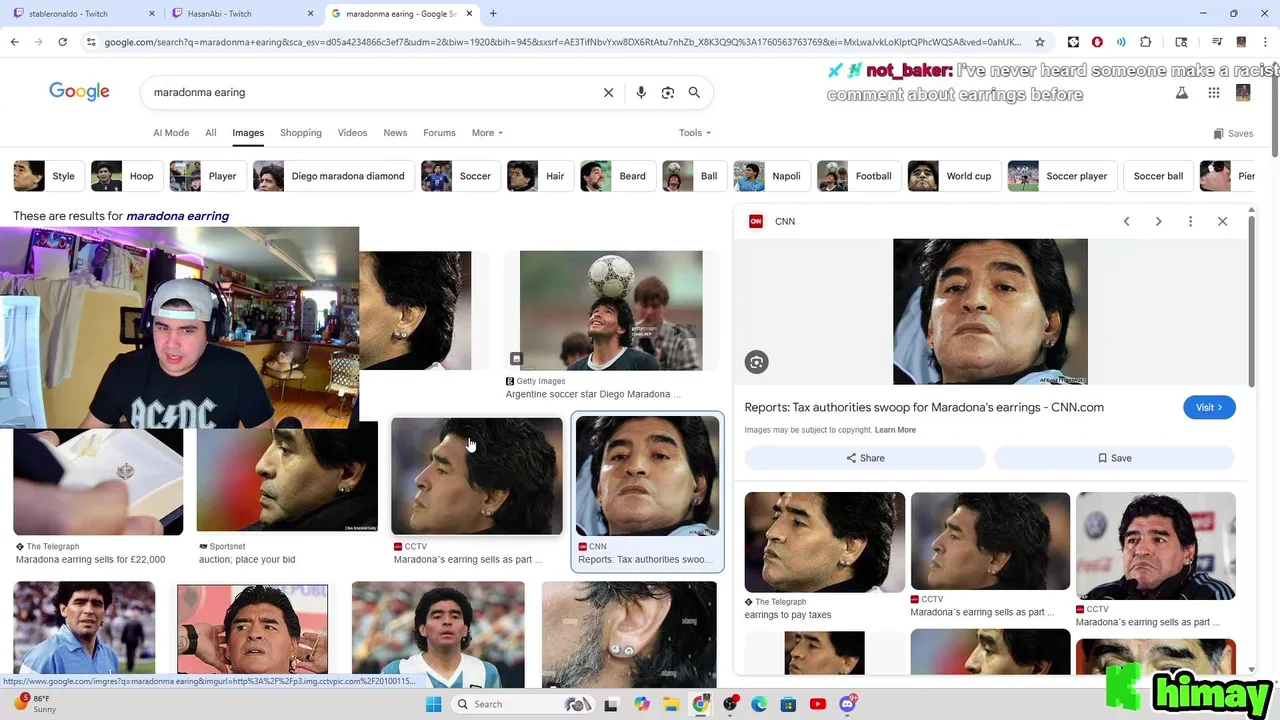Filter by the Hoop chip

point(125,176)
